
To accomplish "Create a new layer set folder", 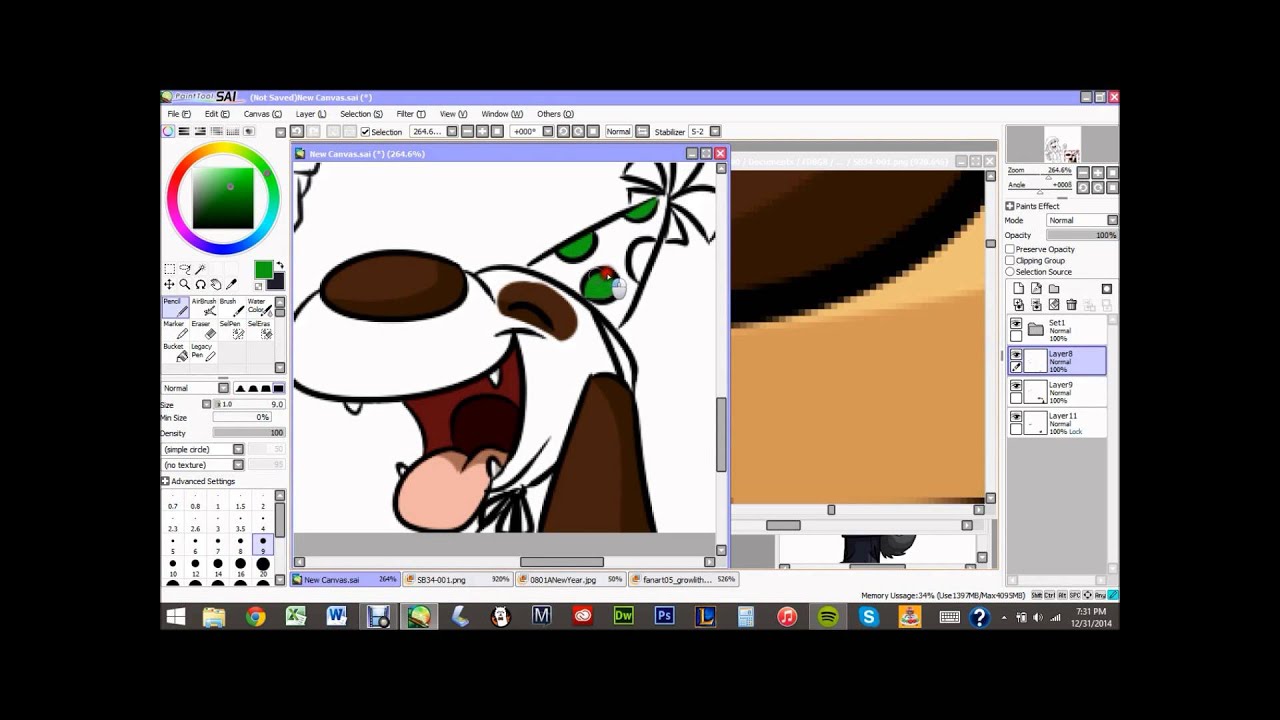I will pos(1054,289).
